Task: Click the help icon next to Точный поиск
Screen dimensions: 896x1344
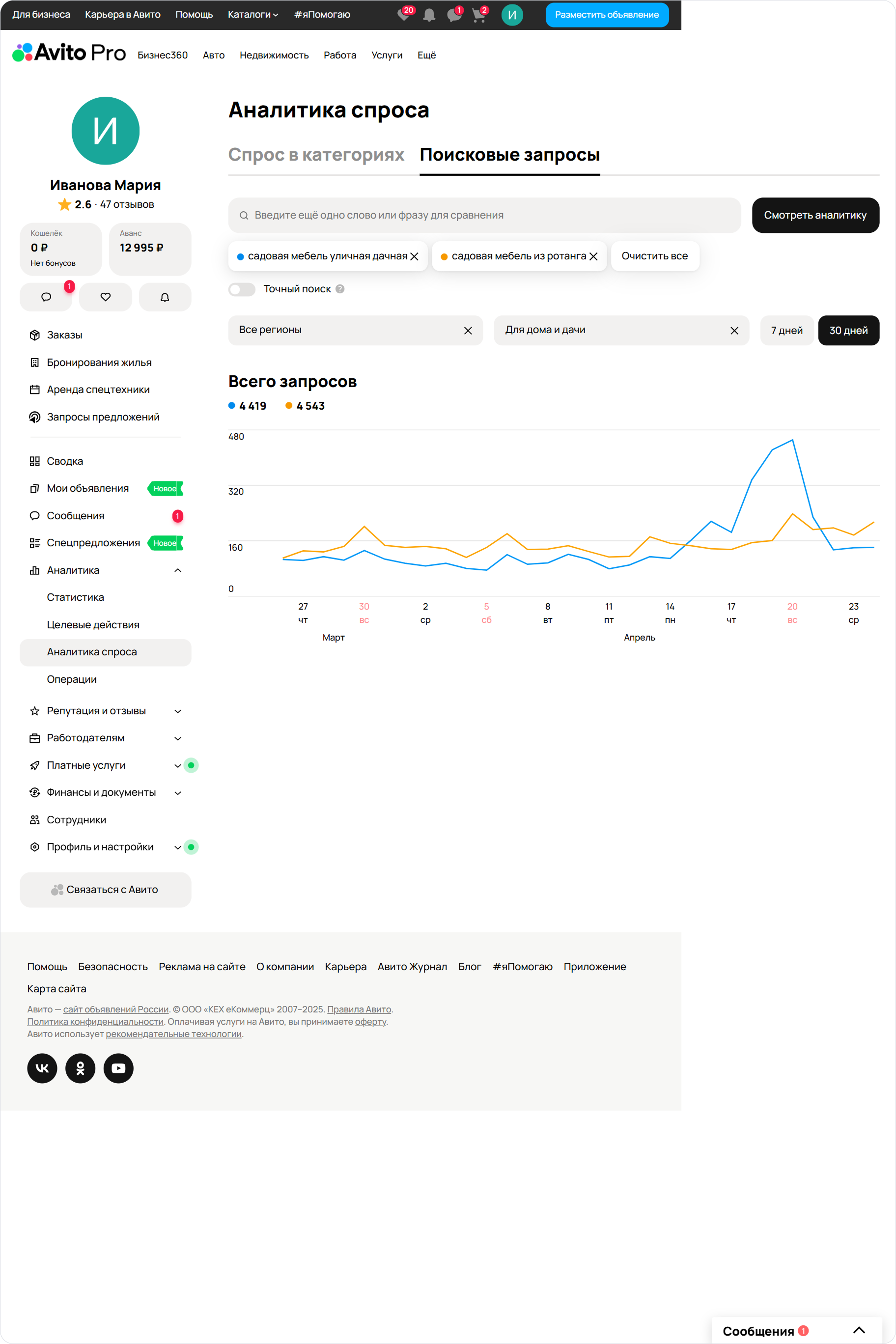Action: (x=340, y=289)
